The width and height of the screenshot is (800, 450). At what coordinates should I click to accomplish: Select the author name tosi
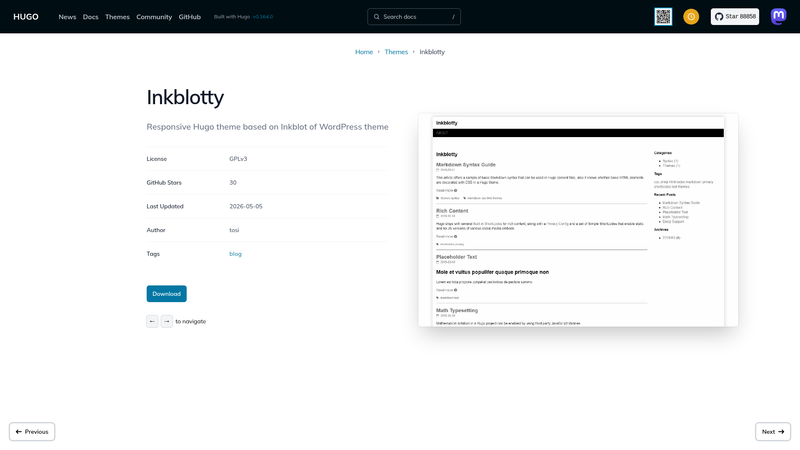coord(234,230)
